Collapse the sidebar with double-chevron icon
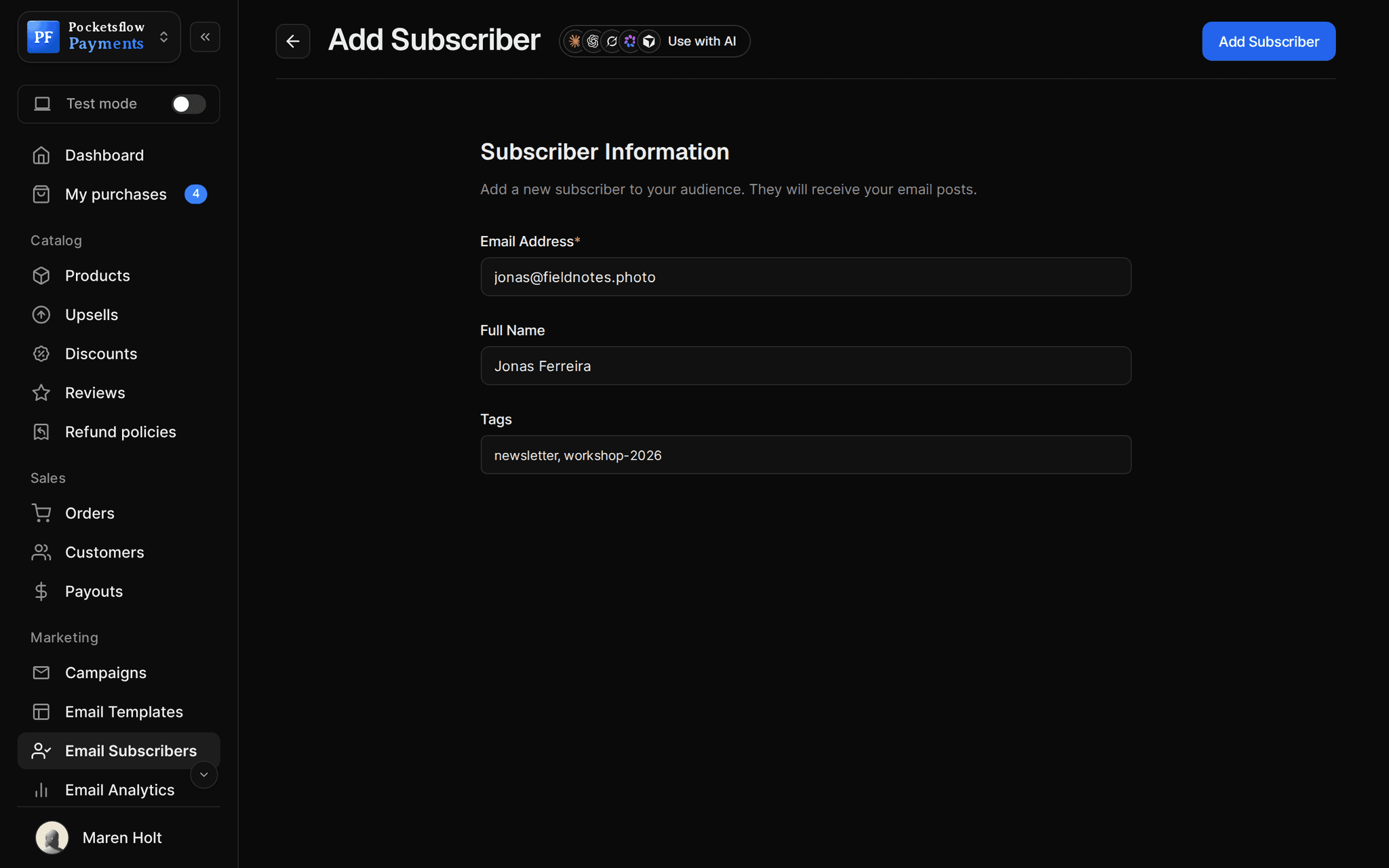1389x868 pixels. point(205,37)
